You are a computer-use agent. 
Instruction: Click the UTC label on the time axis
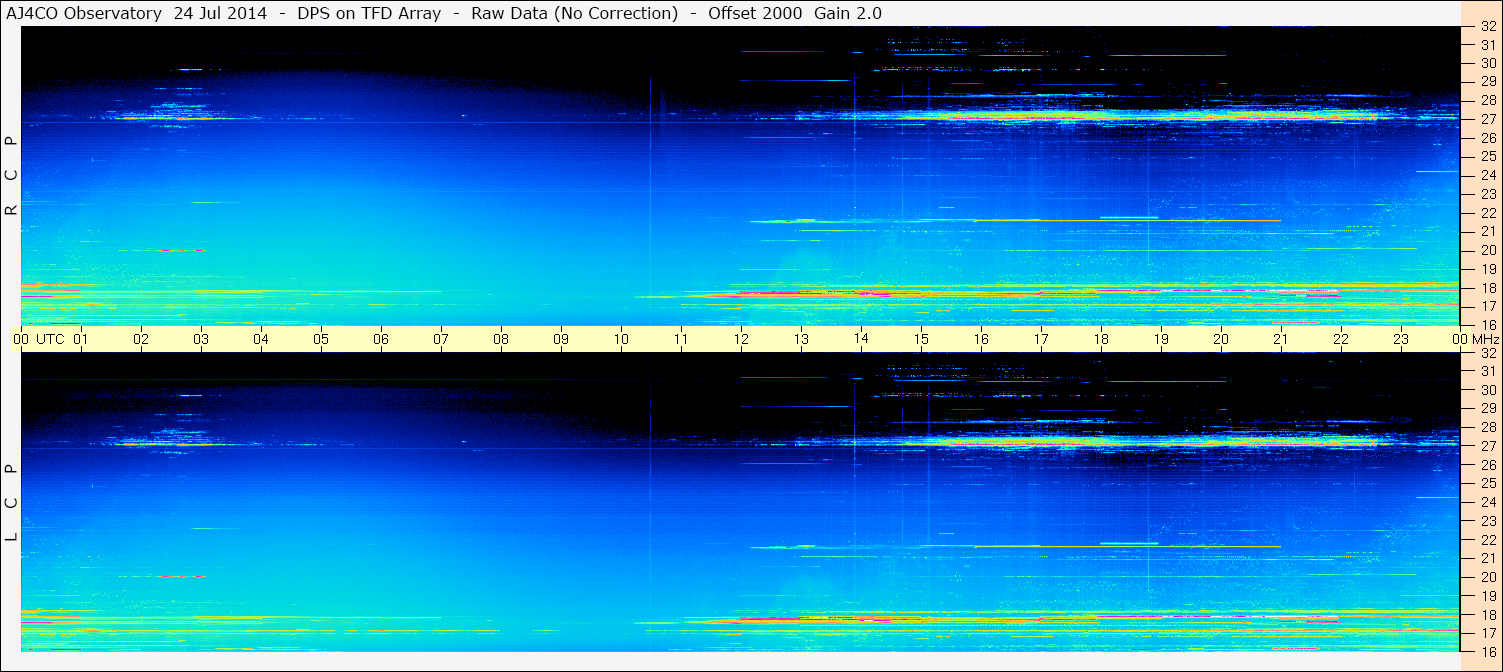[x=51, y=339]
